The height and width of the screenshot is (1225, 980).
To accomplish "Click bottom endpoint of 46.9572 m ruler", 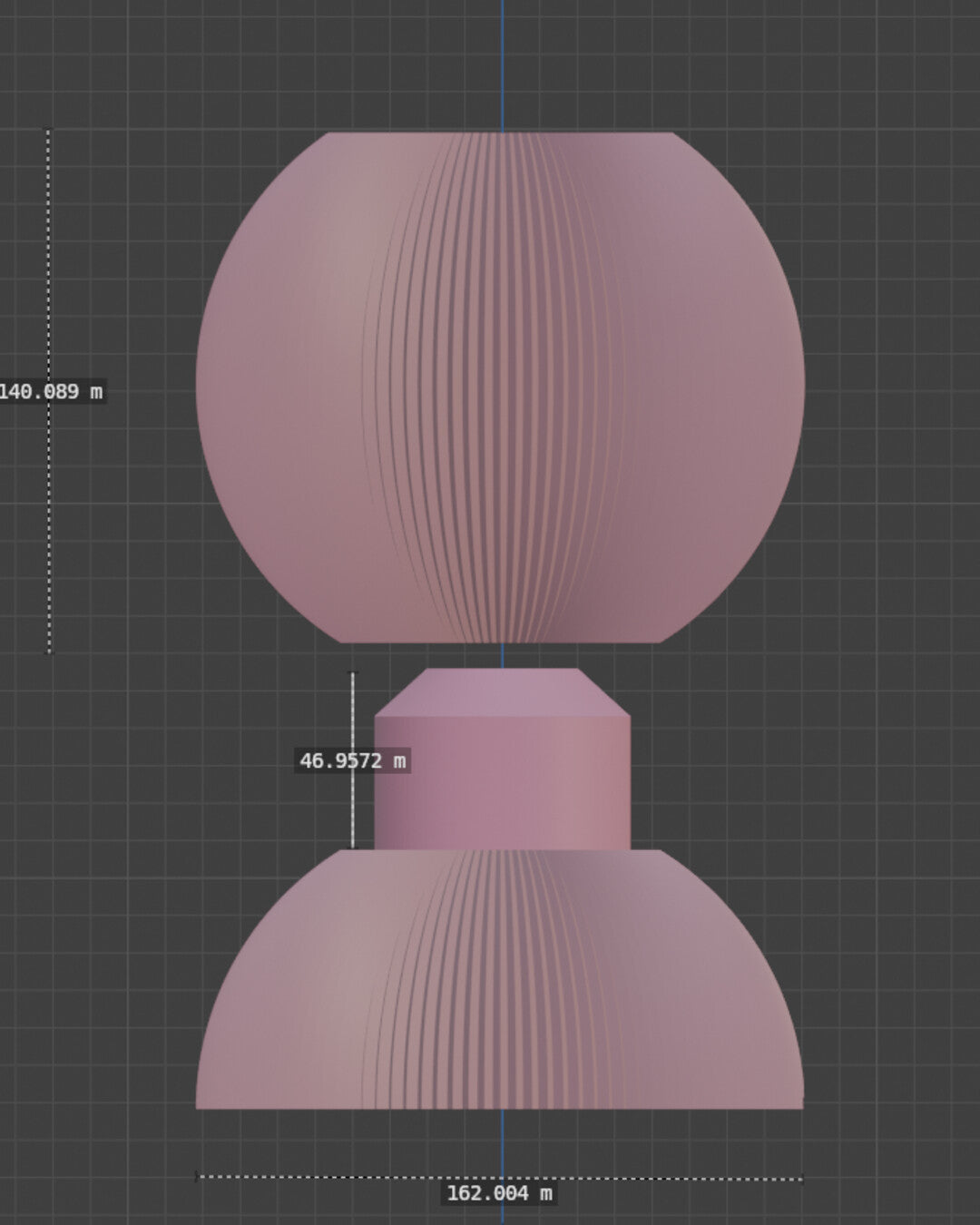I will click(353, 848).
